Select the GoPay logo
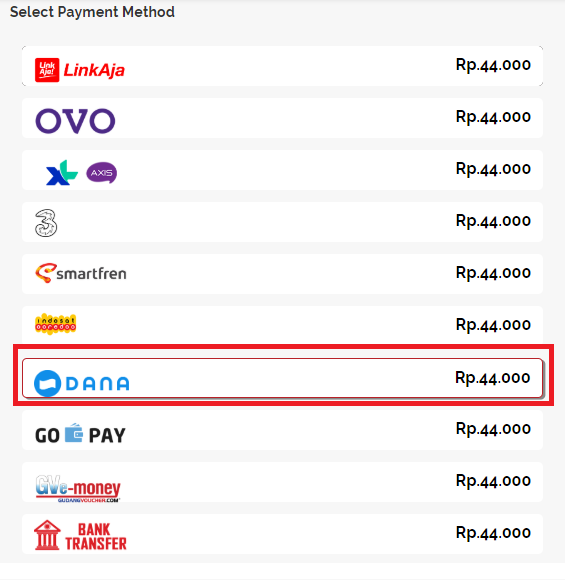Screen dimensions: 565x580 coord(80,434)
